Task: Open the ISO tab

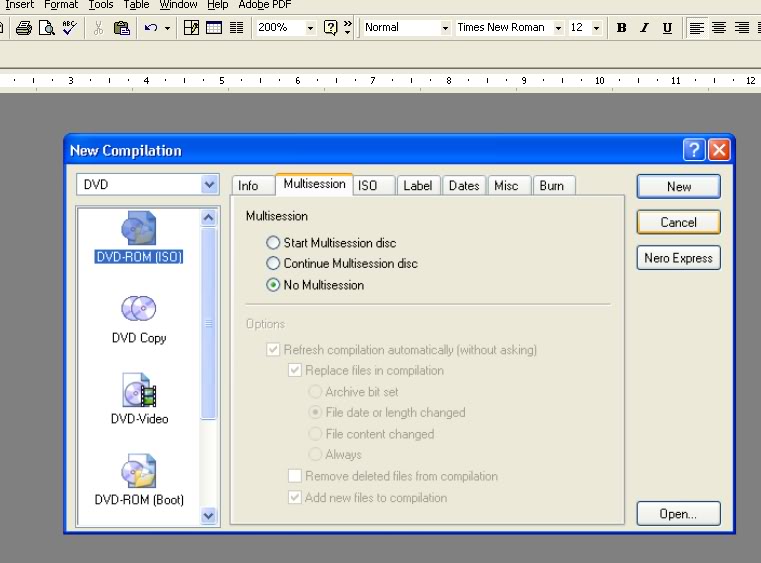Action: (x=368, y=185)
